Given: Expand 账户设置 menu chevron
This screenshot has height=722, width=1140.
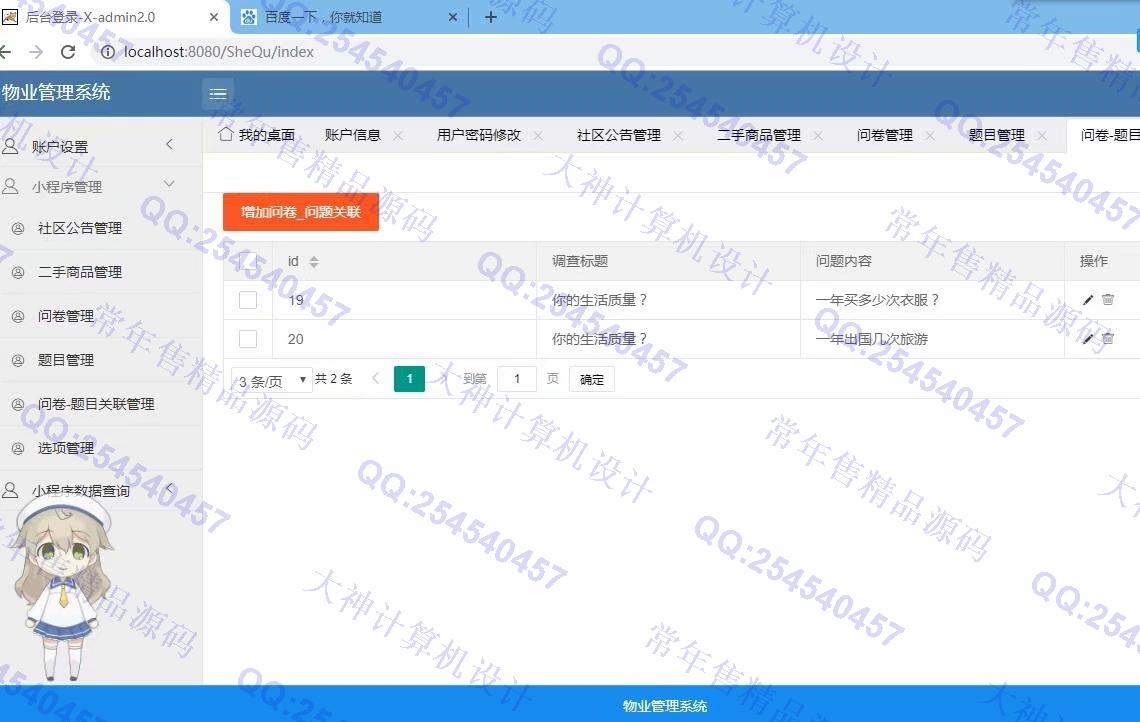Looking at the screenshot, I should (169, 144).
